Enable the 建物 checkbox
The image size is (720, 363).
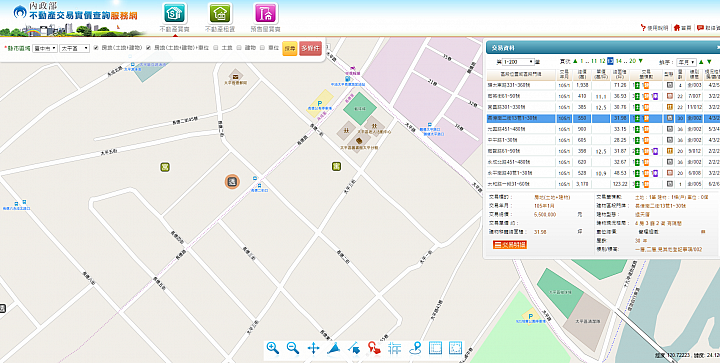pos(239,47)
